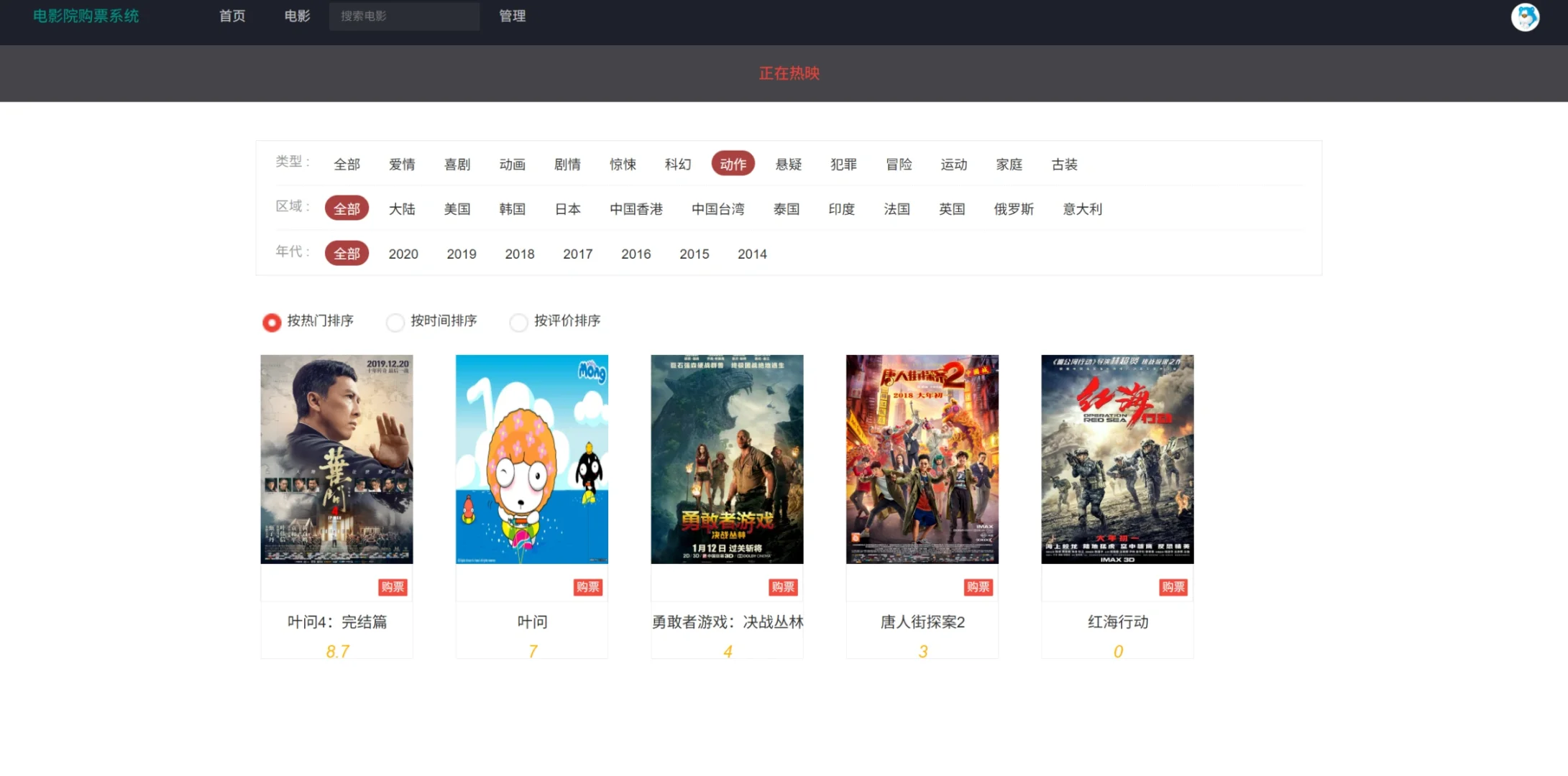Open the 管理 nav item

(513, 16)
